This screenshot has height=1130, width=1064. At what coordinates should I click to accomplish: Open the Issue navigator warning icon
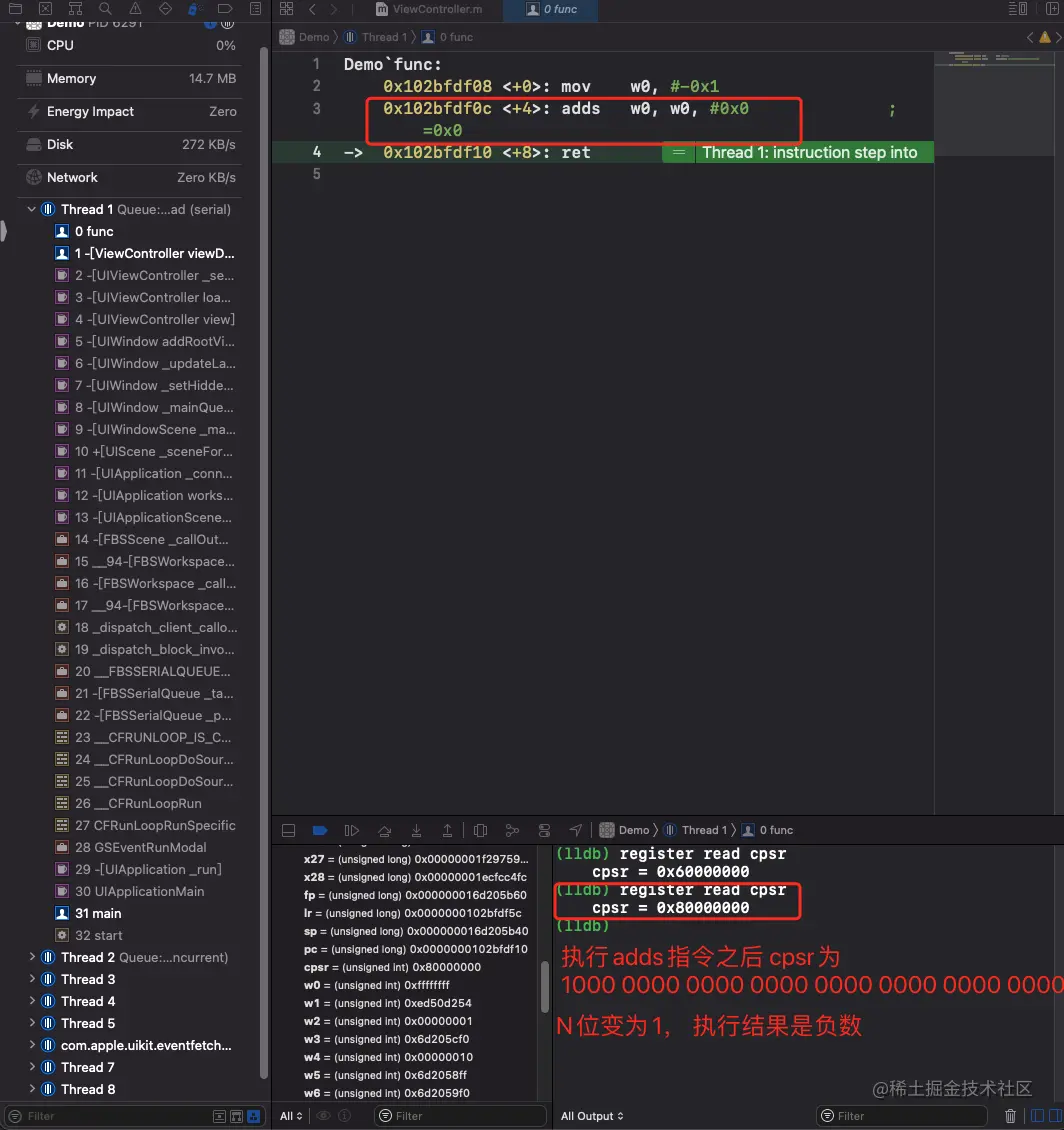tap(136, 9)
